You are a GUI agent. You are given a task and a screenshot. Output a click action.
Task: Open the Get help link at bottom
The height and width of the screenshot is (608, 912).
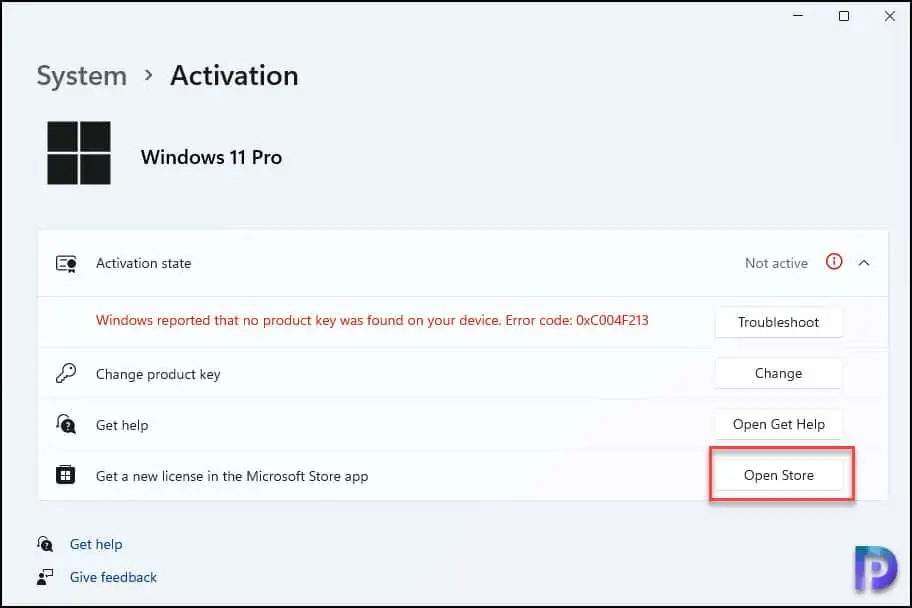point(96,544)
